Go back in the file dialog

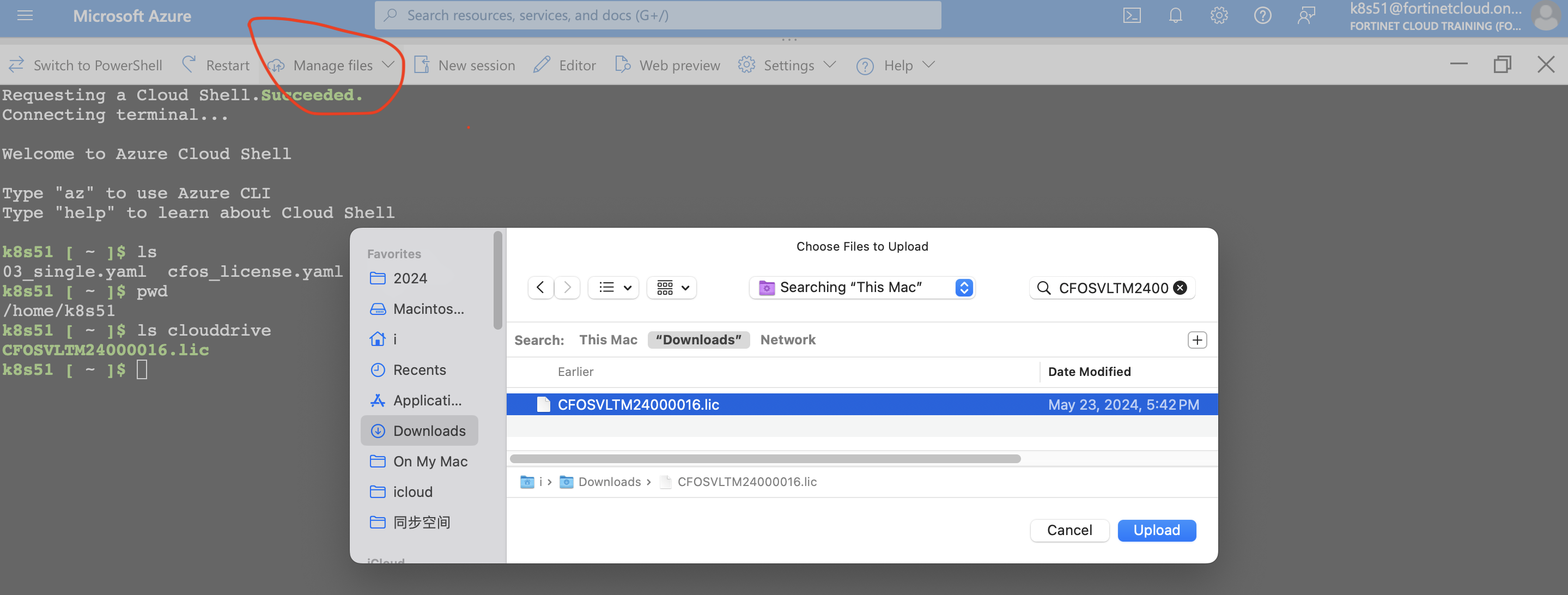pyautogui.click(x=540, y=288)
